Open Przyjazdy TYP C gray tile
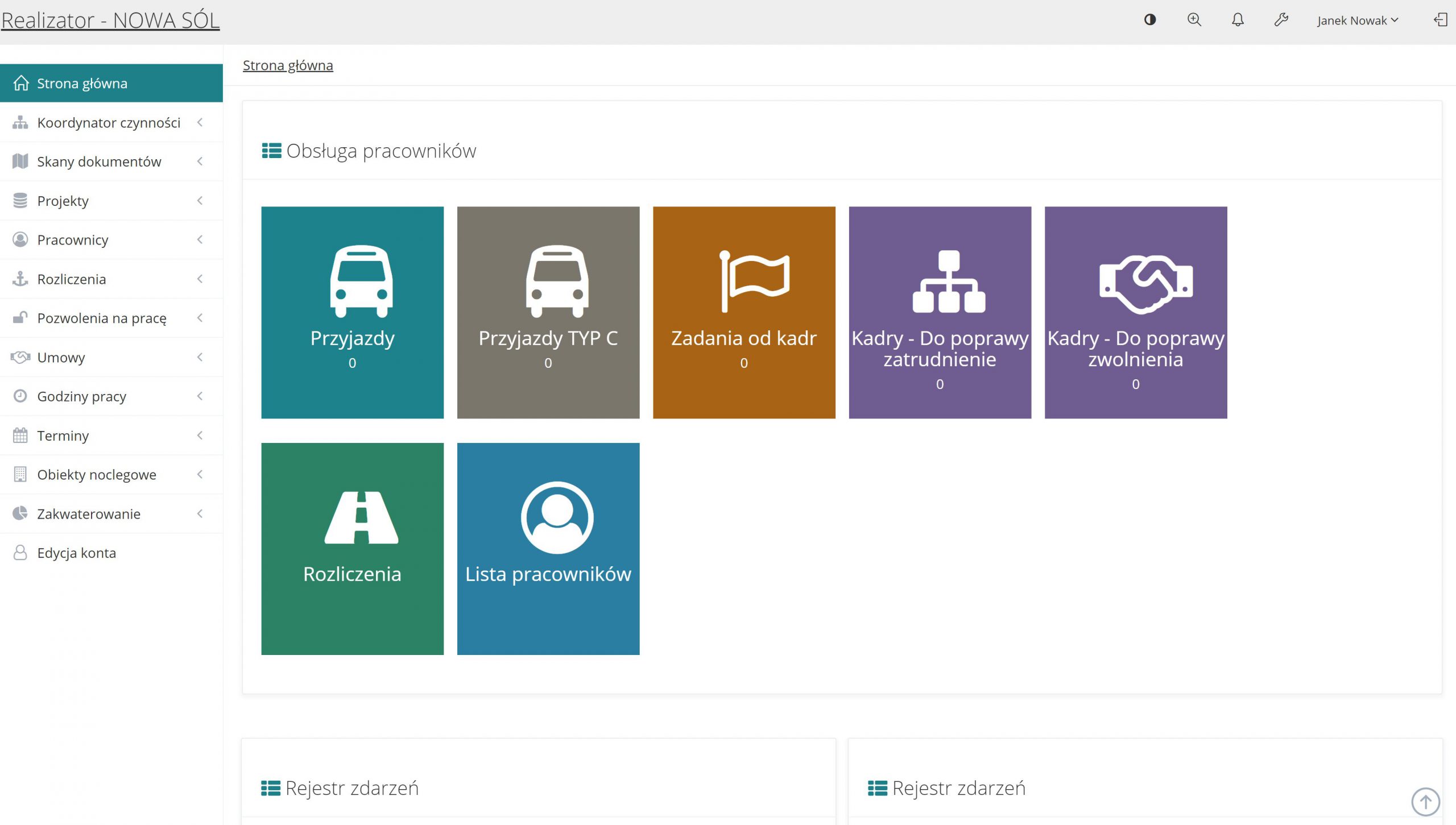This screenshot has width=1456, height=825. tap(548, 312)
